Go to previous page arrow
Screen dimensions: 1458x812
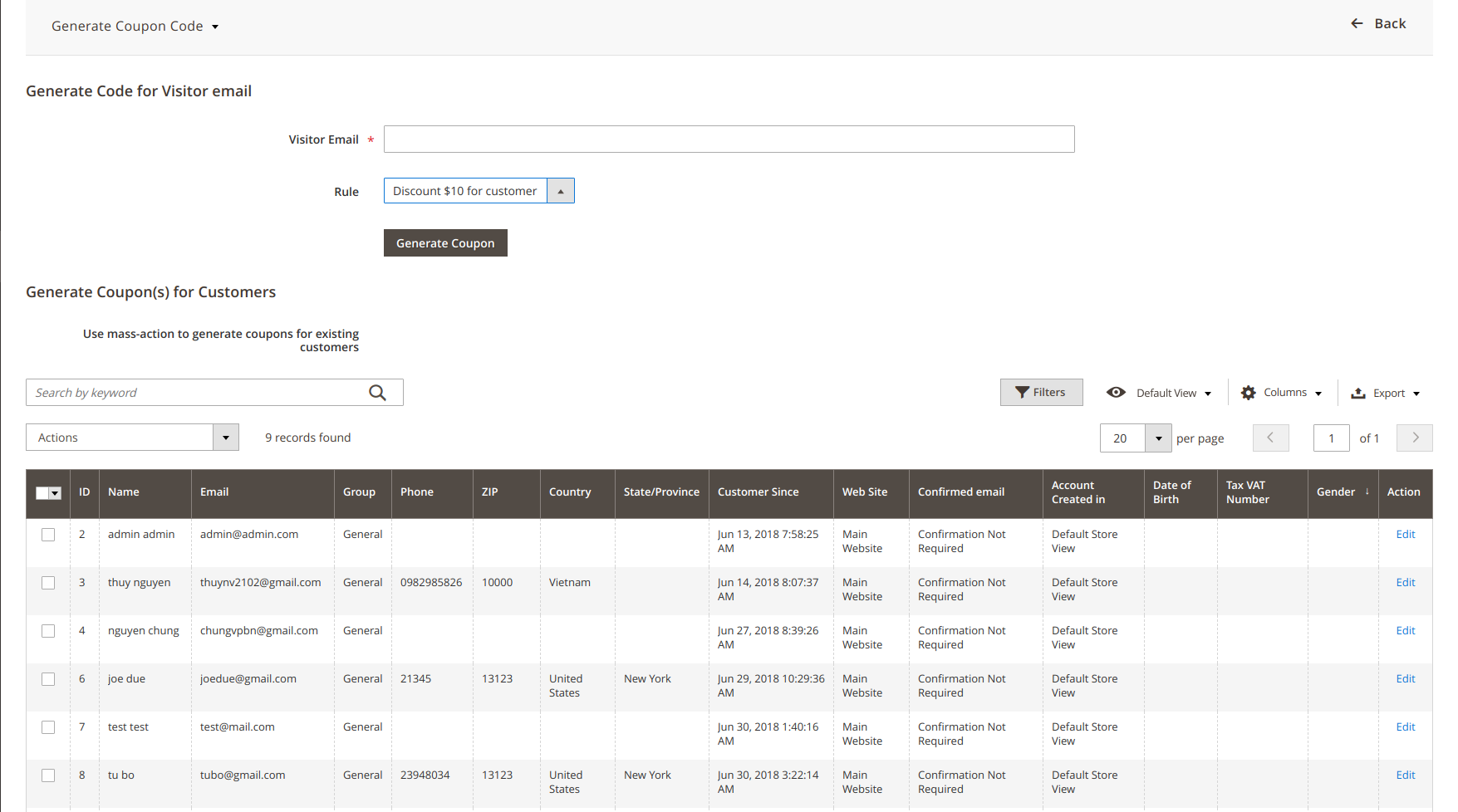1270,438
